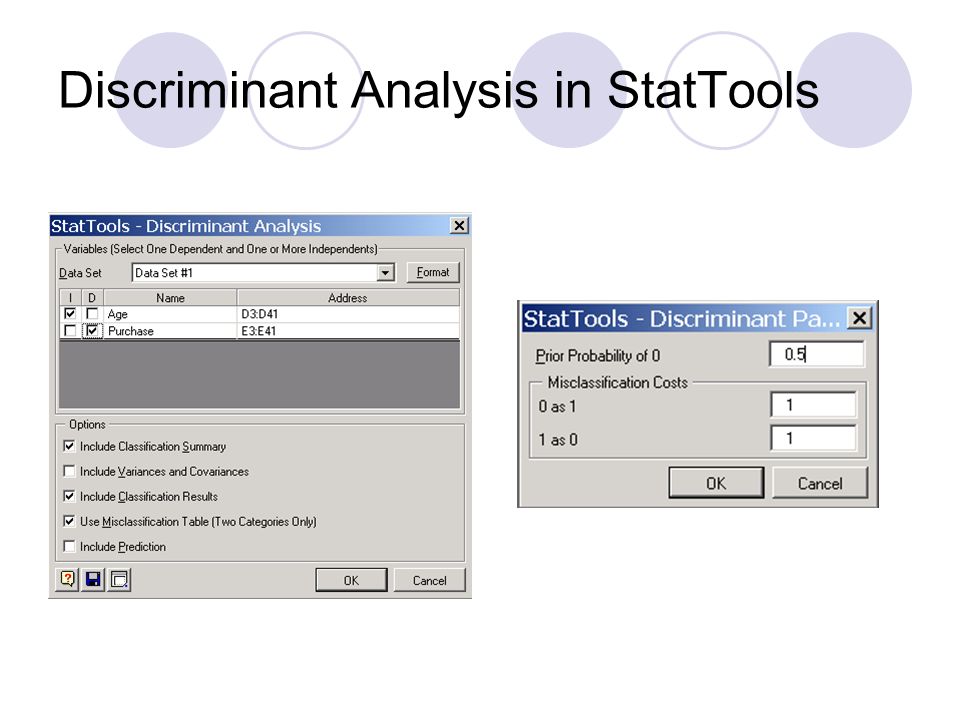This screenshot has height=720, width=960.
Task: Click OK in Discriminant Parameters dialog
Action: 716,483
